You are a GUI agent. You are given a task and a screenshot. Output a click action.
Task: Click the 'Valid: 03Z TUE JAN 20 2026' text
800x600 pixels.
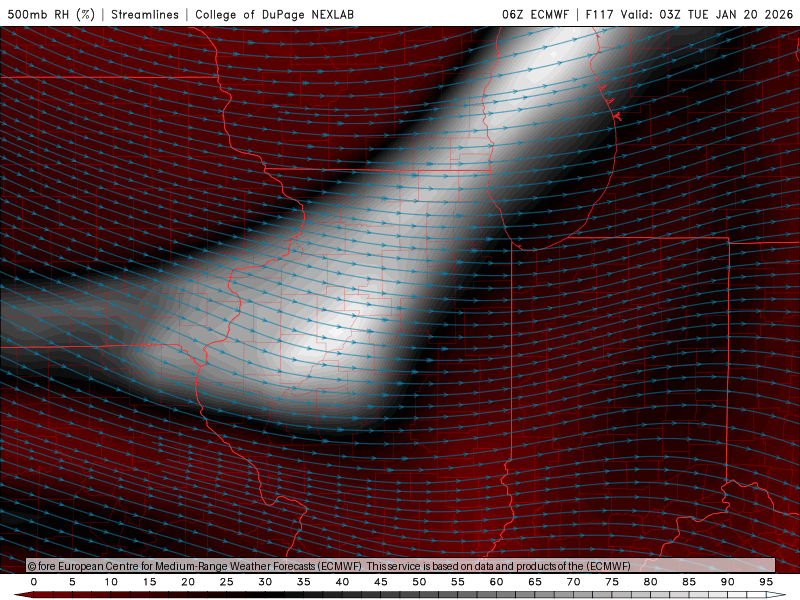pyautogui.click(x=707, y=14)
